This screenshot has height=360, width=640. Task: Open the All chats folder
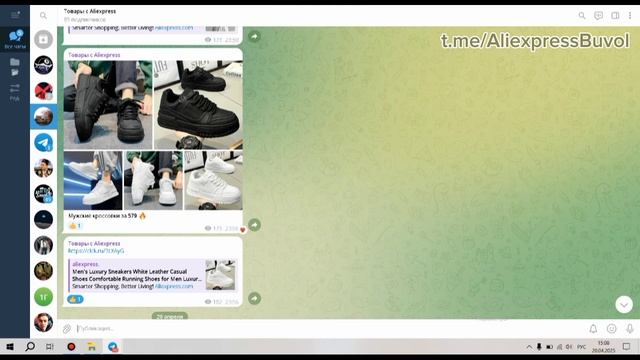(15, 39)
